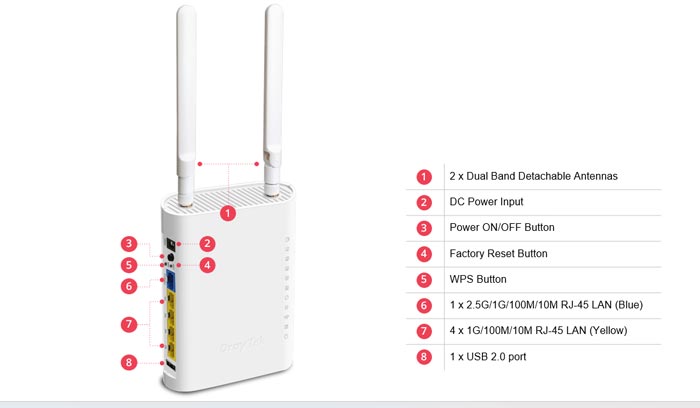Click '1 x USB 2.0 port' label
Image resolution: width=700 pixels, height=408 pixels.
pos(488,357)
